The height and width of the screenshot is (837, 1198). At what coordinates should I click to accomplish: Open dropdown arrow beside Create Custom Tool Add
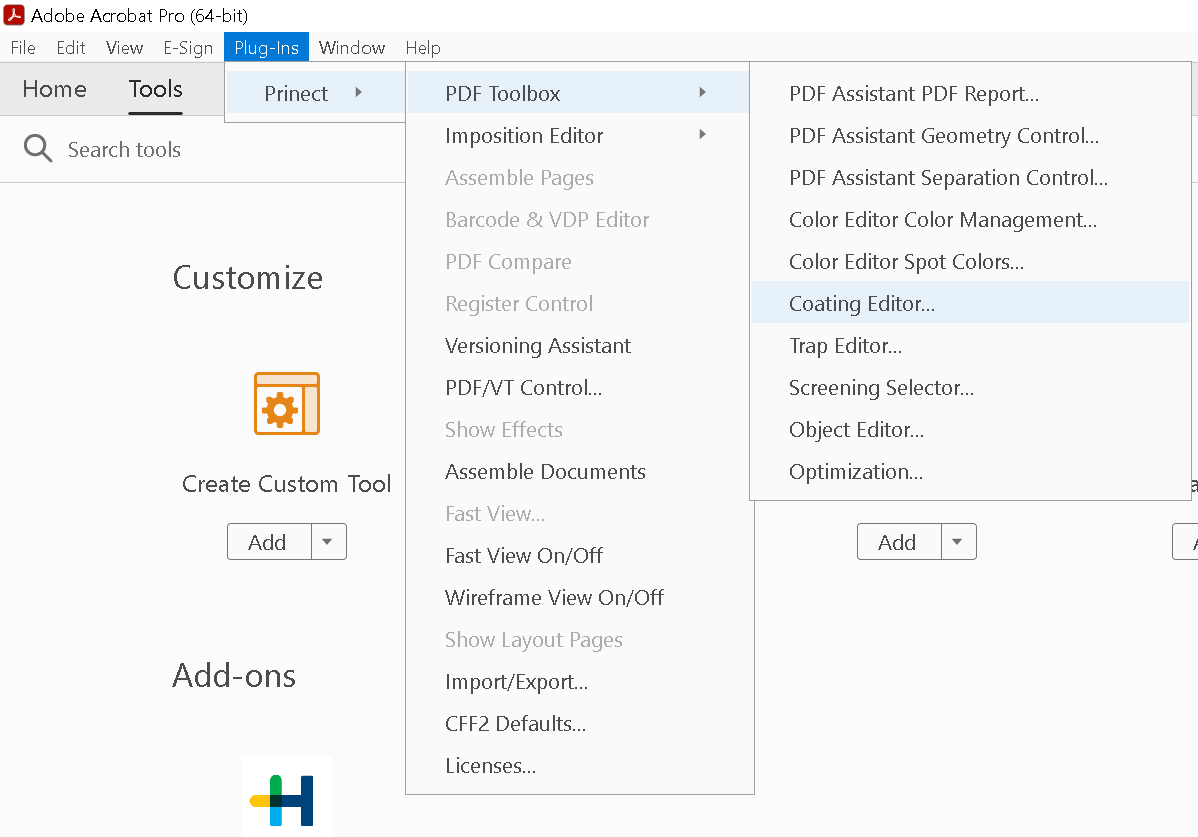329,541
